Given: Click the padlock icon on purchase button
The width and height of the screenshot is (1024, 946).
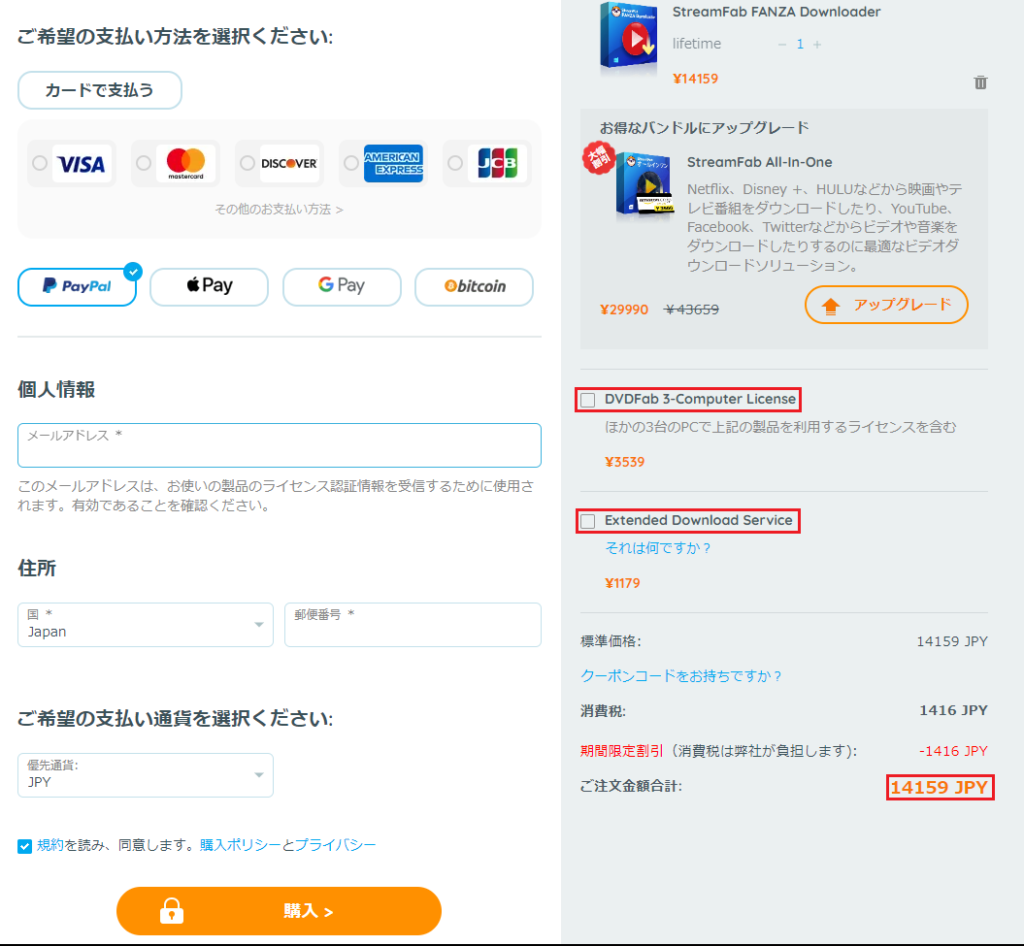Looking at the screenshot, I should coord(172,910).
